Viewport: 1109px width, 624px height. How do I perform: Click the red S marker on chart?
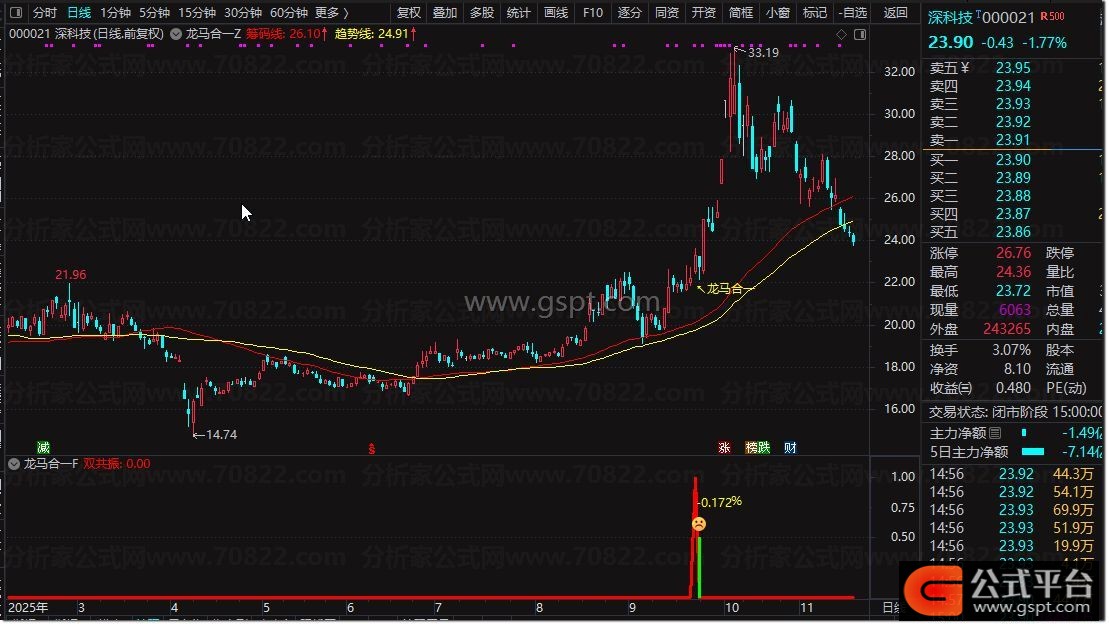(x=373, y=447)
